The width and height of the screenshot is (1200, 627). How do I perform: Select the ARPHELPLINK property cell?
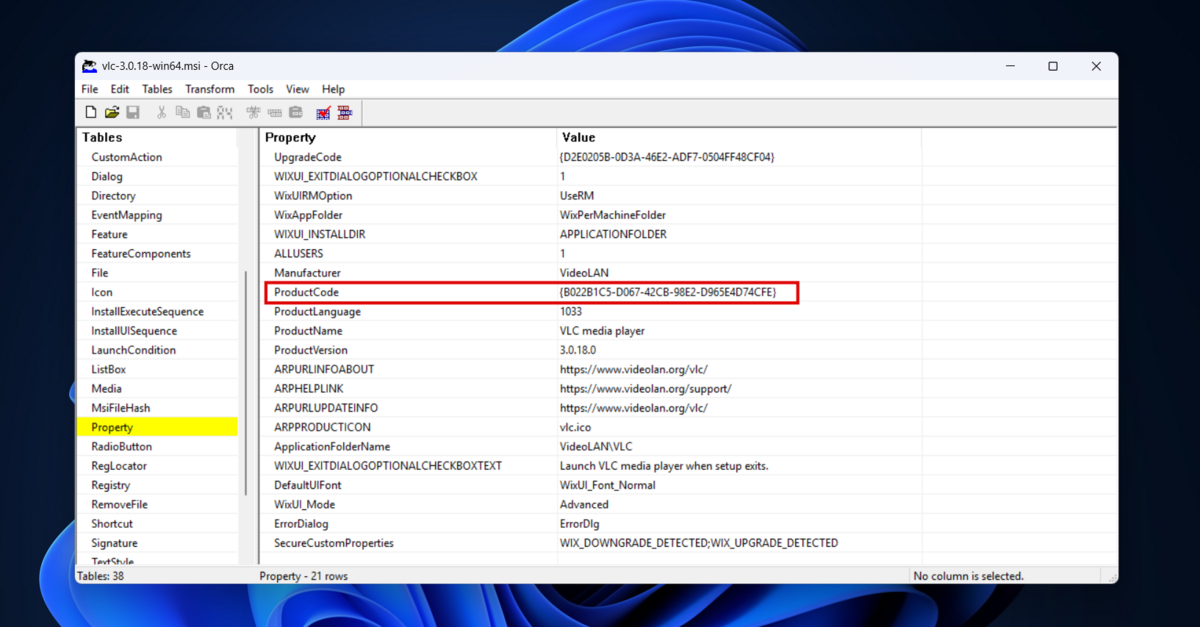point(308,389)
